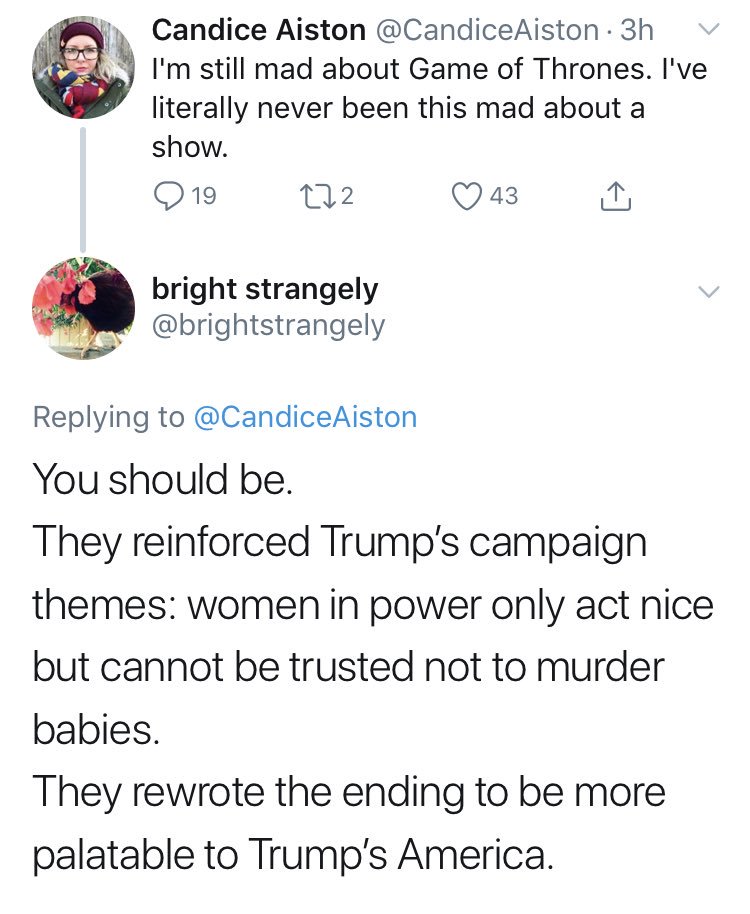Image resolution: width=750 pixels, height=914 pixels.
Task: Select the reply text beginning 'You should be.'
Action: click(x=373, y=667)
